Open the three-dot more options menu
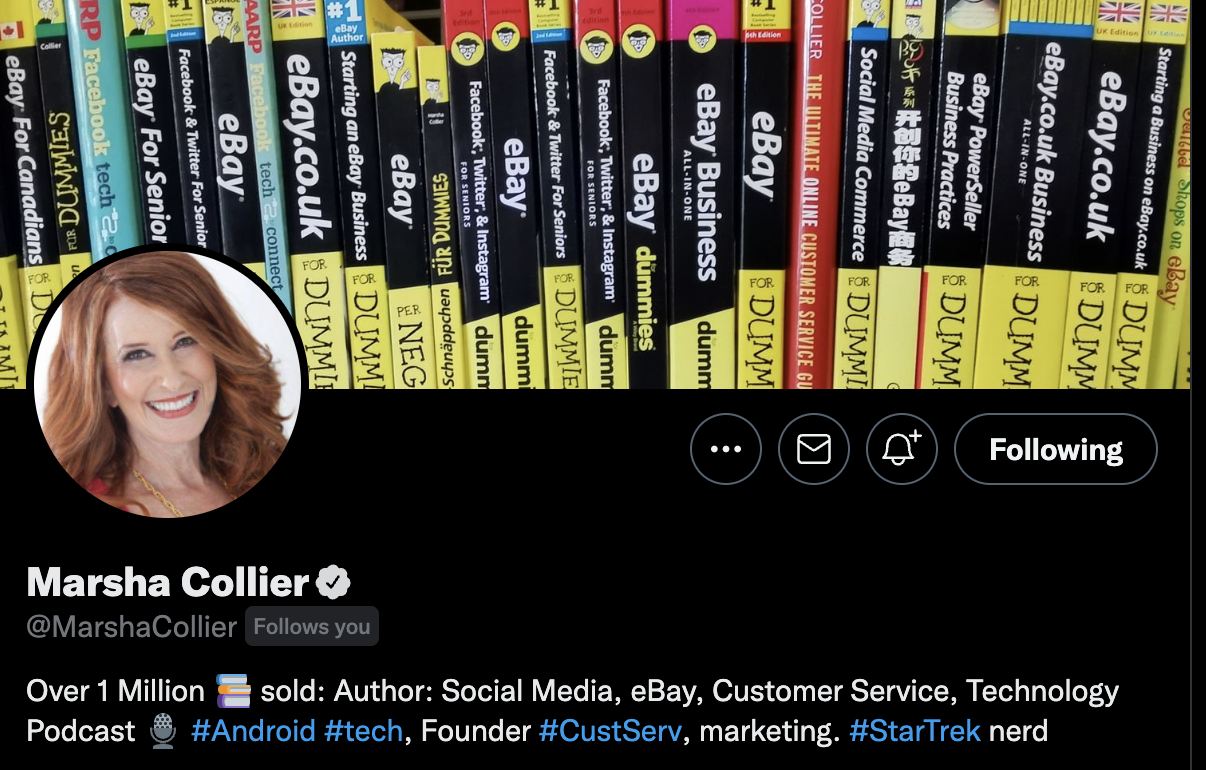Viewport: 1206px width, 770px height. point(726,450)
